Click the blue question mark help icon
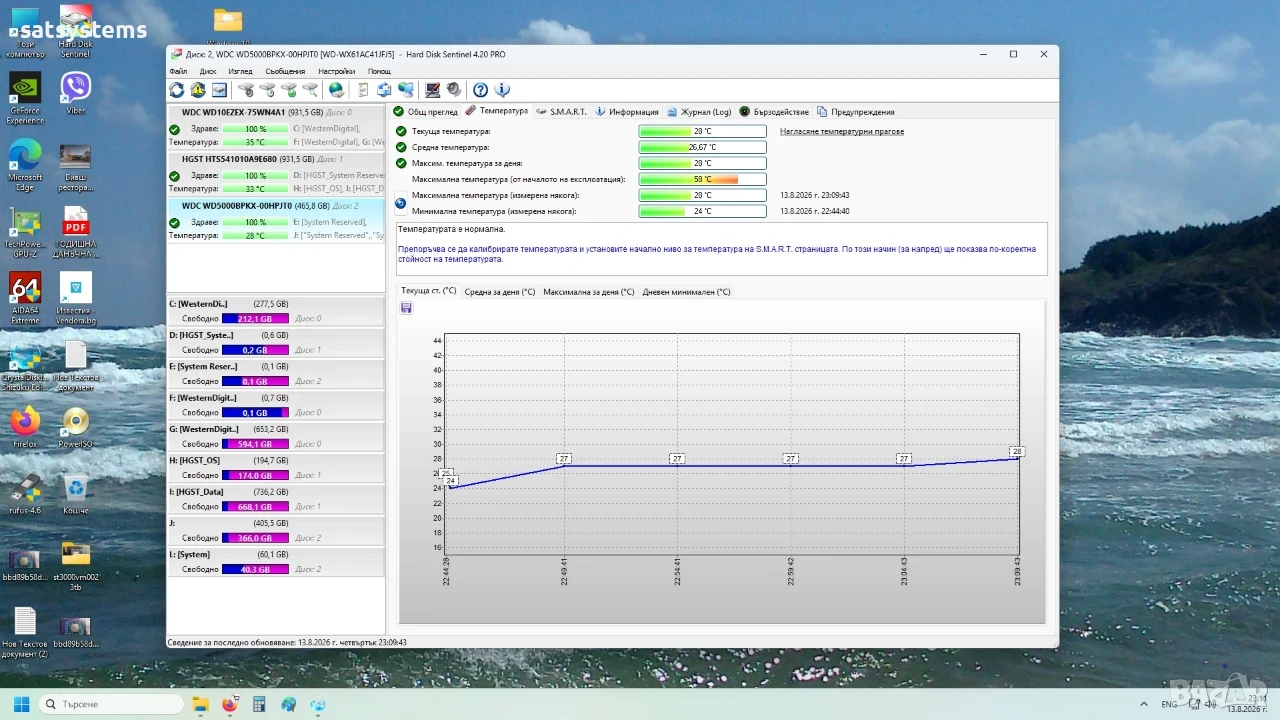Image resolution: width=1280 pixels, height=720 pixels. (x=480, y=90)
